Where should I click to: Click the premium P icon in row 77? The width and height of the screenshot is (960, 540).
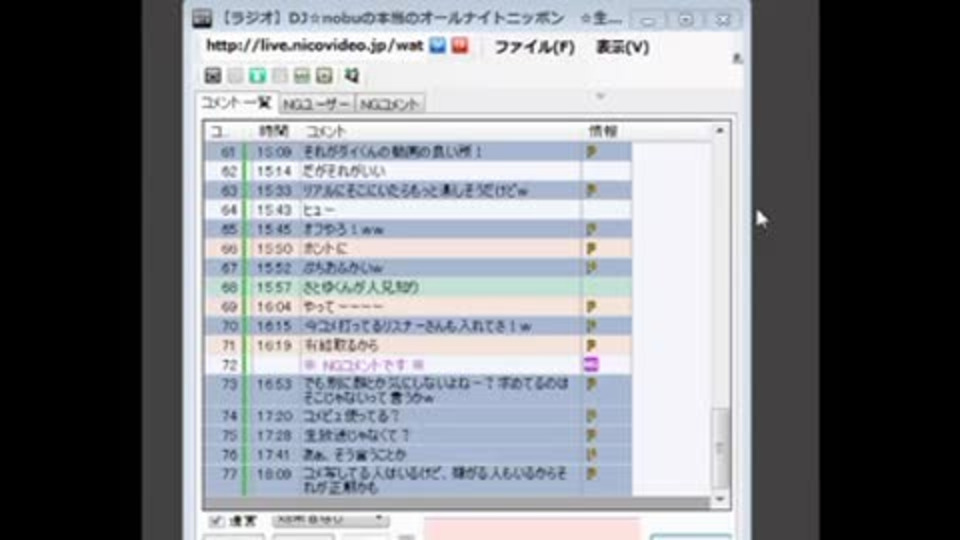(591, 474)
